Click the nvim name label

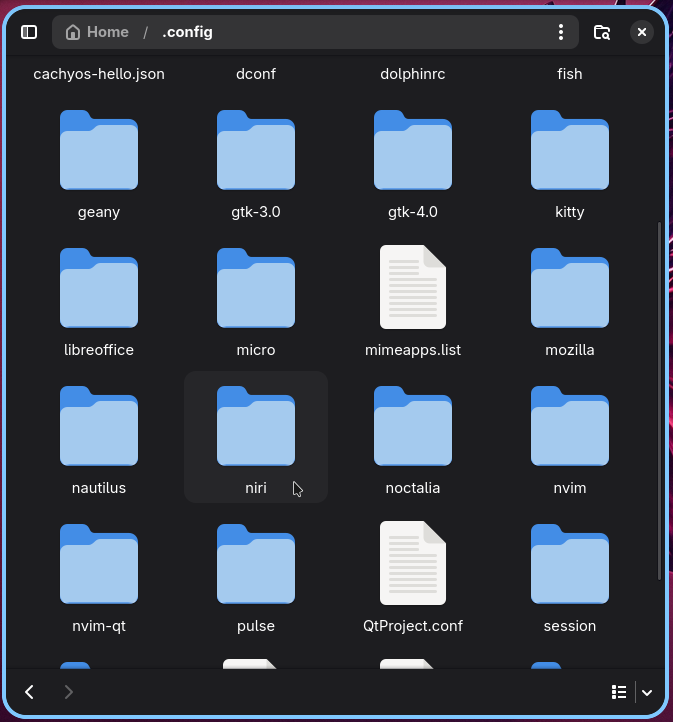[x=570, y=488]
